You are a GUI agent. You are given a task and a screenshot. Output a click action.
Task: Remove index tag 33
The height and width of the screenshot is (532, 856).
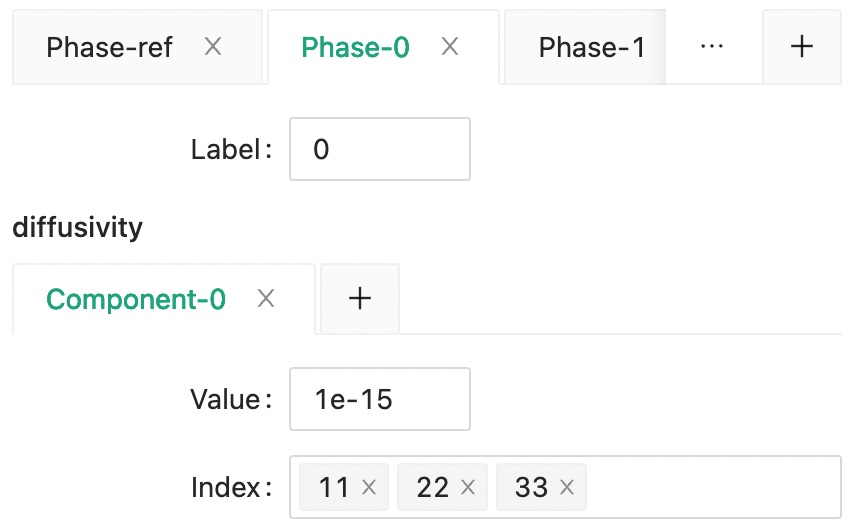click(x=567, y=488)
